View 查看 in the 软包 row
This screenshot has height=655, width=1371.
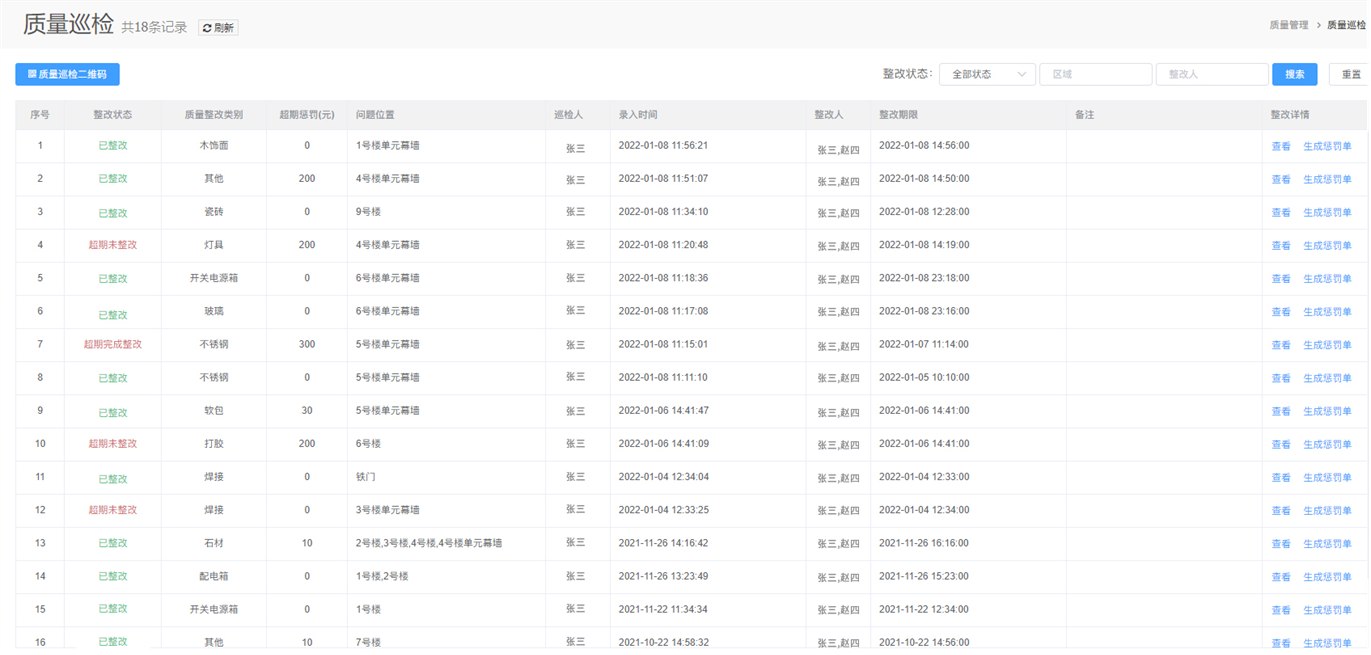(x=1281, y=411)
